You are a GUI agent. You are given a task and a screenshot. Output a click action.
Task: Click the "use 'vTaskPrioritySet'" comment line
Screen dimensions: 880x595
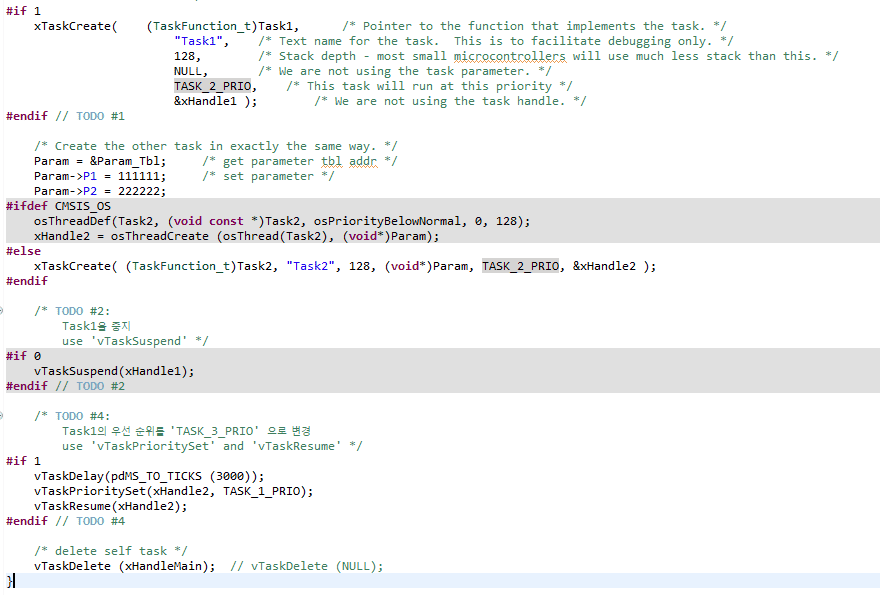(x=212, y=446)
